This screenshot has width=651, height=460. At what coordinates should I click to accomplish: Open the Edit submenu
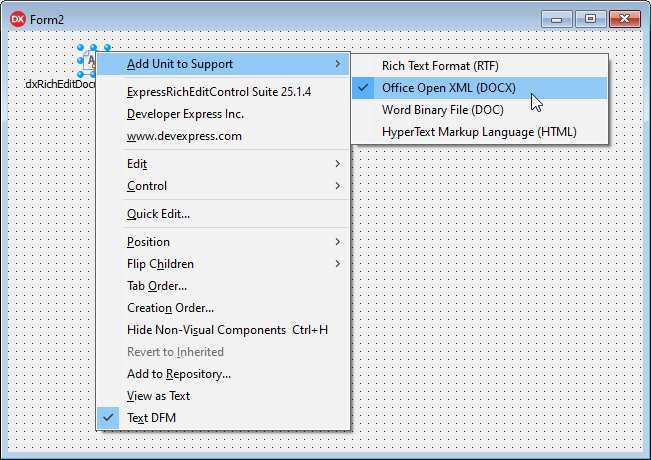pos(223,164)
